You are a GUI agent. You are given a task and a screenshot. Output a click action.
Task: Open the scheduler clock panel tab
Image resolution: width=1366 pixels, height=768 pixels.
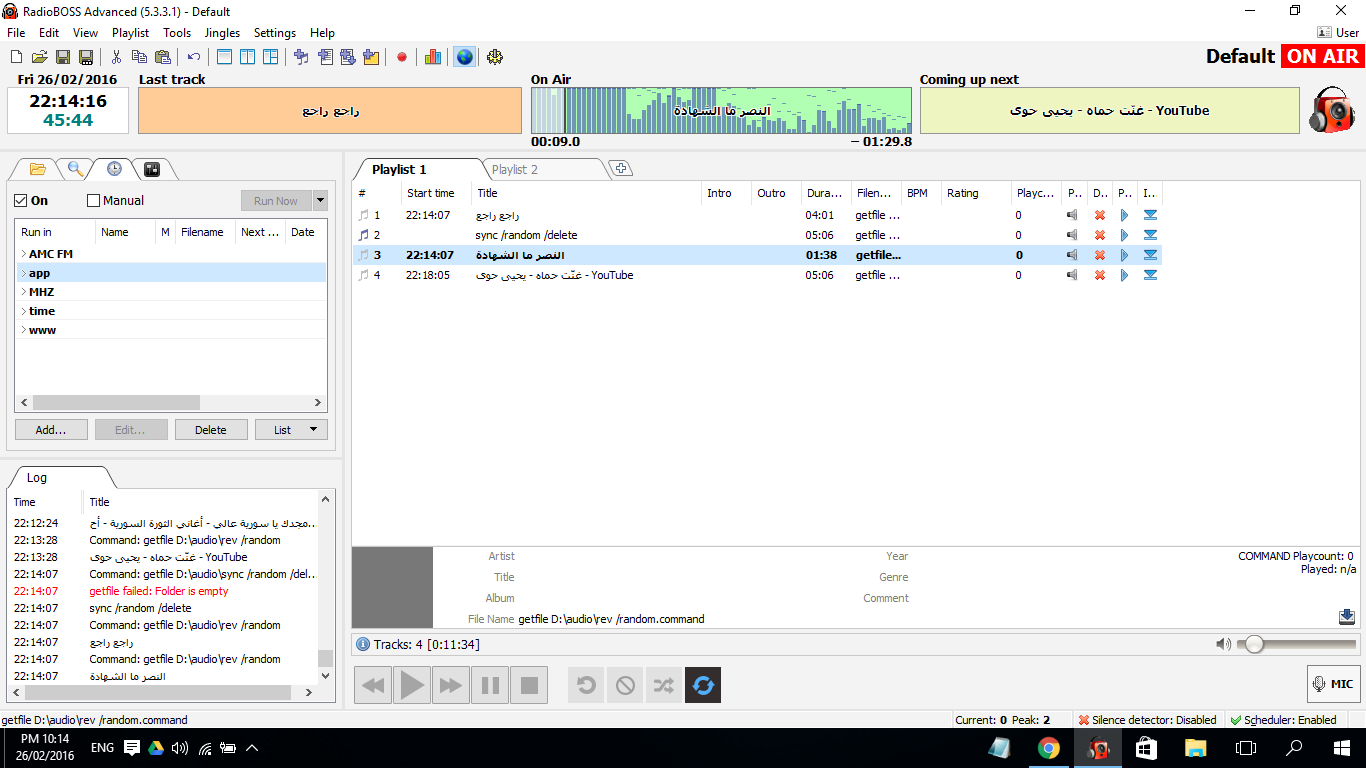[x=114, y=169]
